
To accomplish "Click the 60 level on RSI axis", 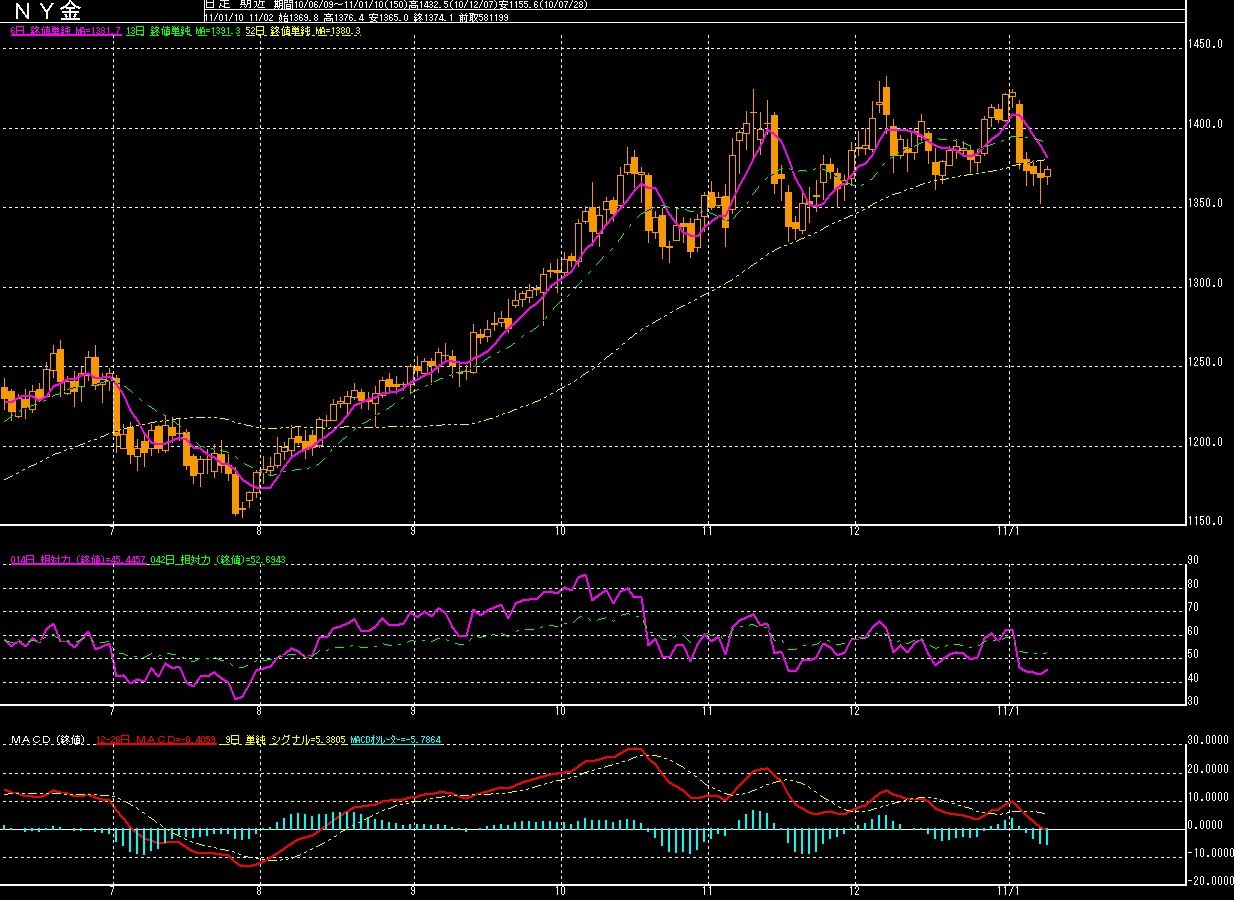I will [x=1193, y=631].
